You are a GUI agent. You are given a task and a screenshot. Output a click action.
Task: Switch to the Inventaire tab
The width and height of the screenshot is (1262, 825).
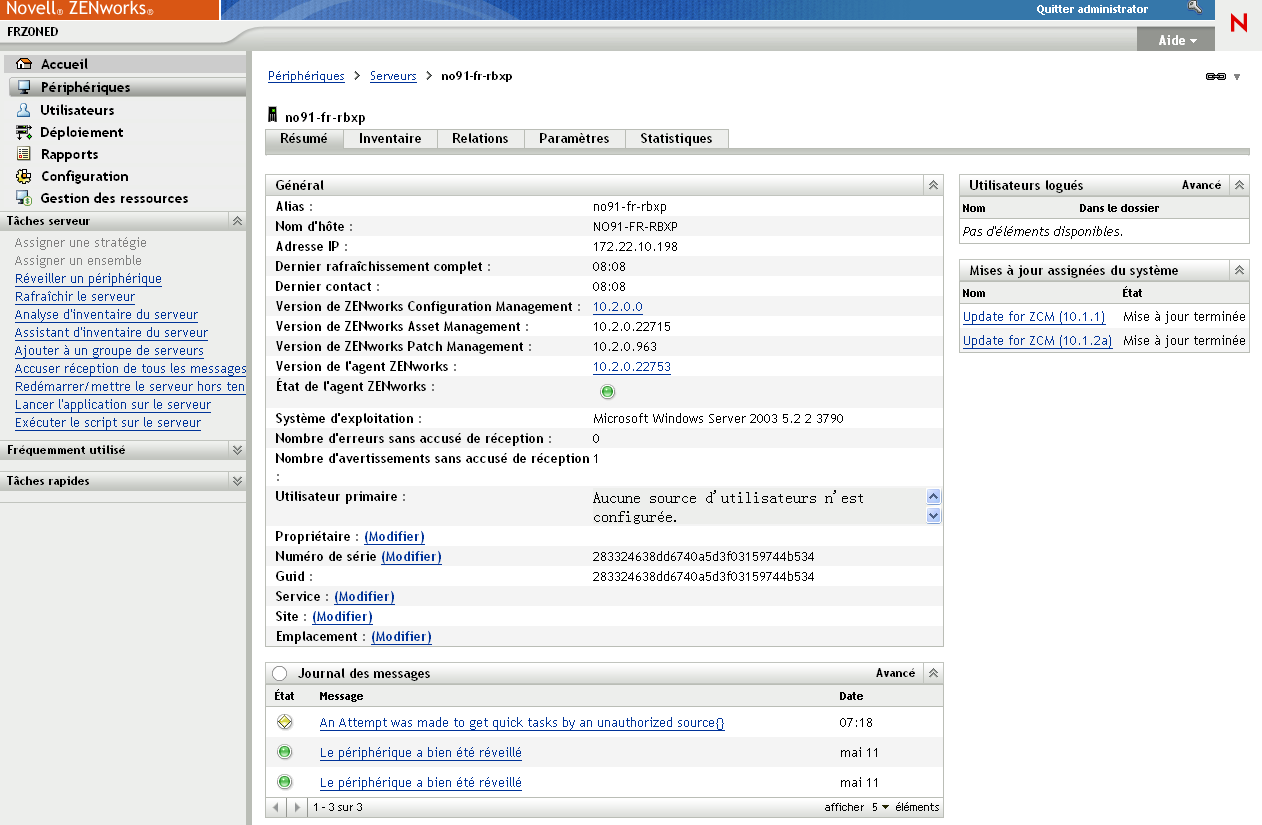coord(390,139)
